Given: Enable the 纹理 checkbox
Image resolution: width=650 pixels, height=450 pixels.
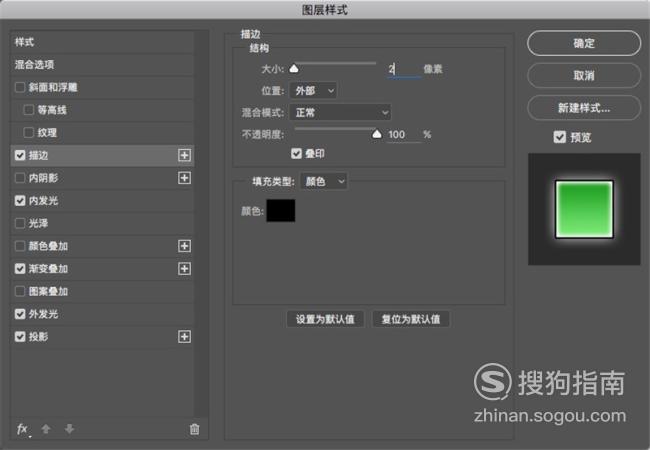Looking at the screenshot, I should tap(29, 133).
